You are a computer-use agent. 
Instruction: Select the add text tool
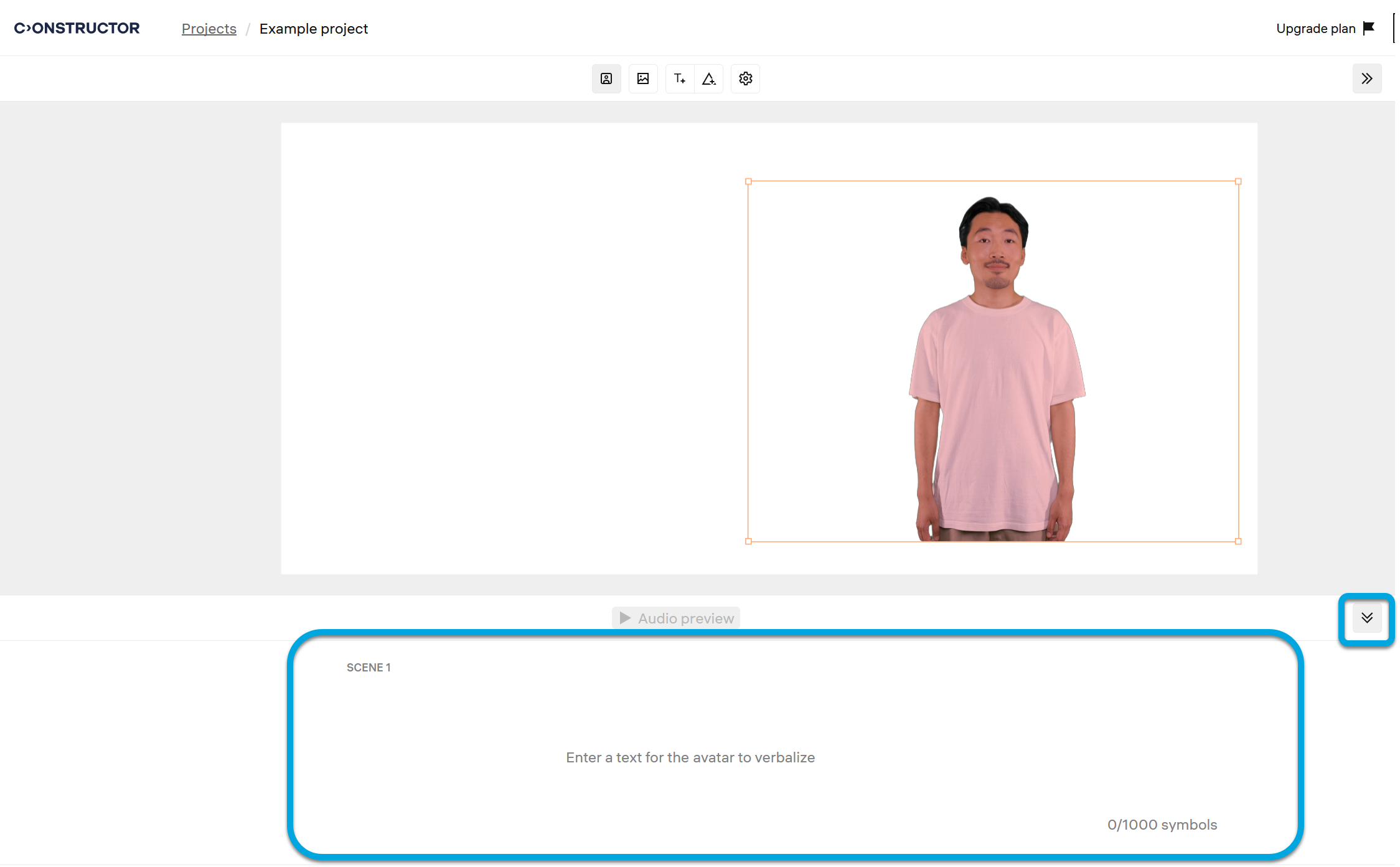tap(679, 78)
